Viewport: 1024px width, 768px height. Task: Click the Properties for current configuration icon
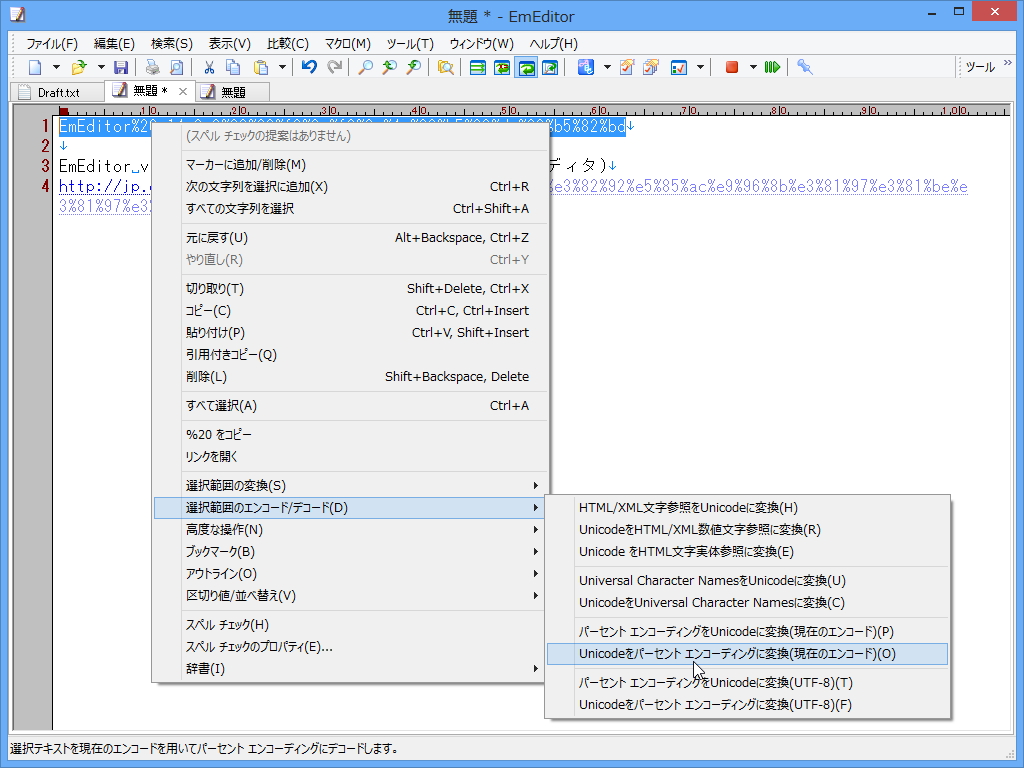(x=627, y=67)
